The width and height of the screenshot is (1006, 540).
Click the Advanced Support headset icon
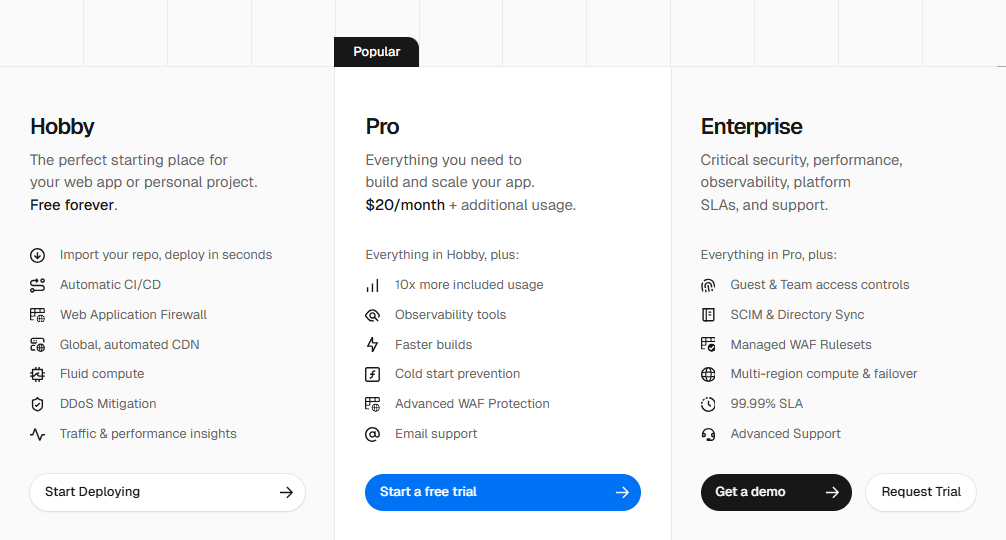click(x=709, y=434)
